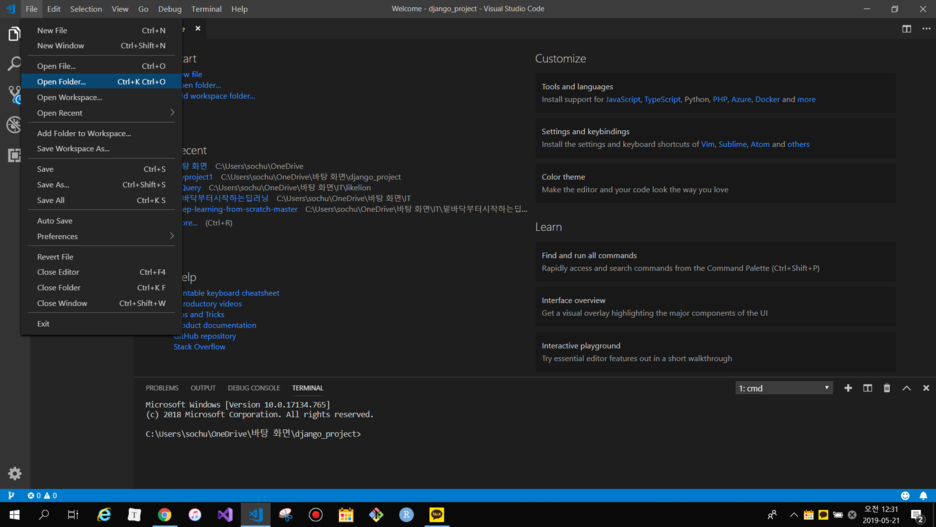Click the Vim keybindings link
Screen dimensions: 936x527
click(x=707, y=144)
